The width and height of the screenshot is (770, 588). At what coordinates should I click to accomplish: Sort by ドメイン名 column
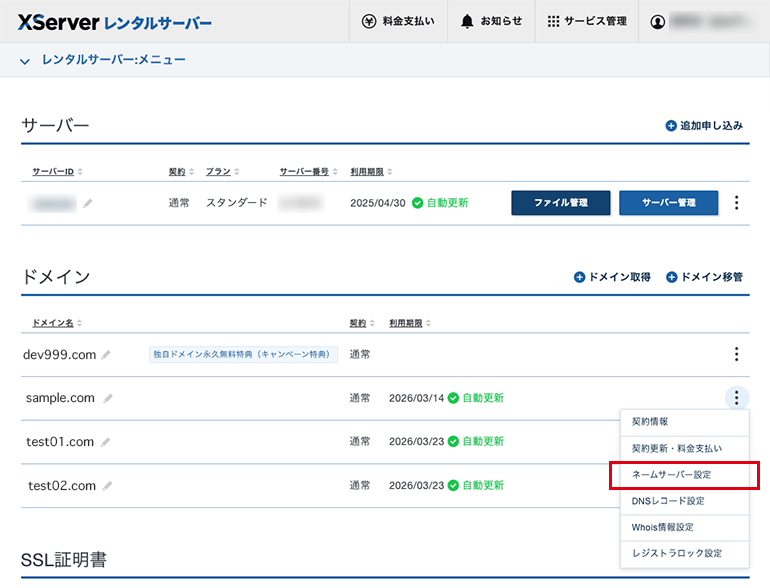57,323
